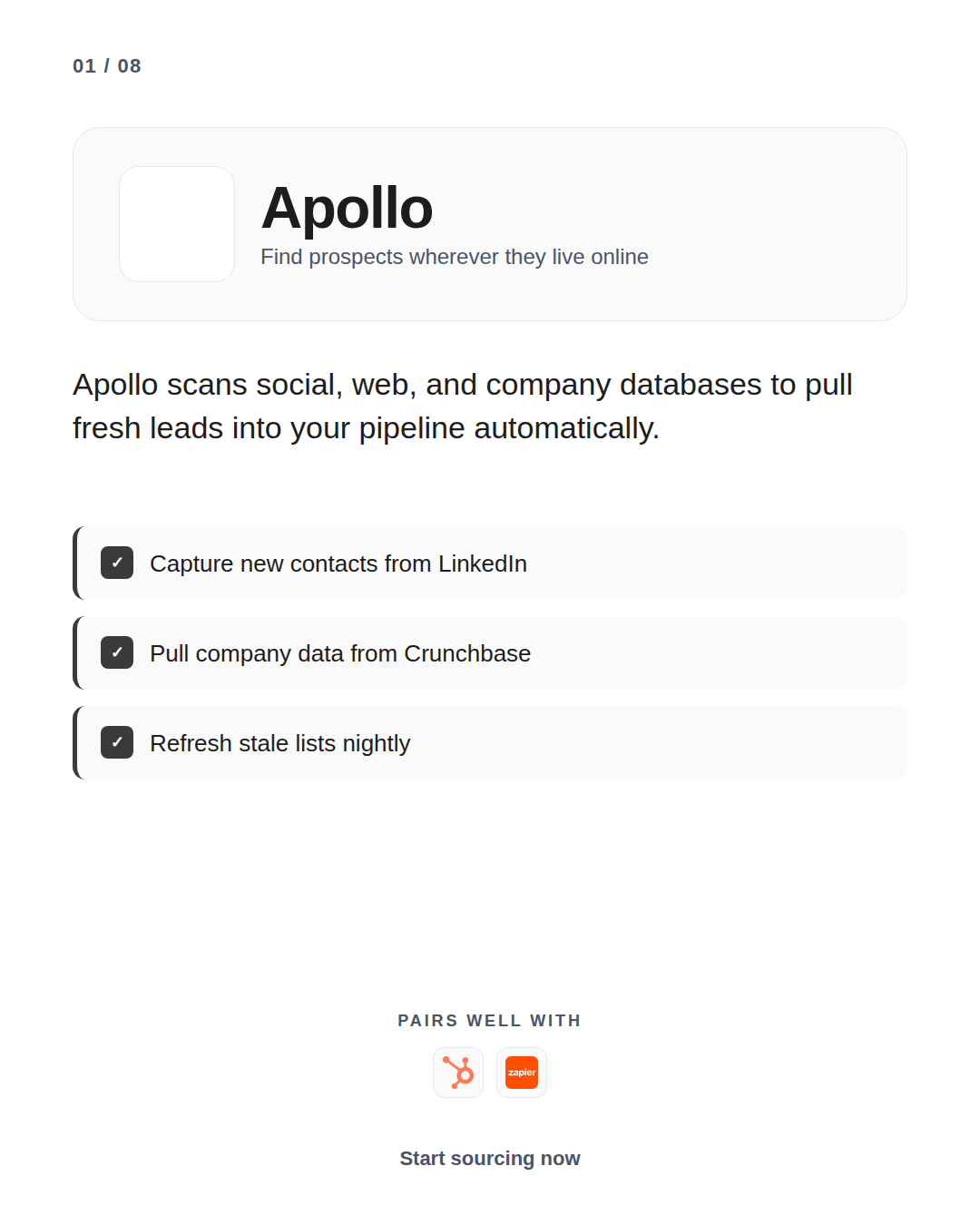The image size is (980, 1225).
Task: Click the Pairs Well With label
Action: 490,1021
